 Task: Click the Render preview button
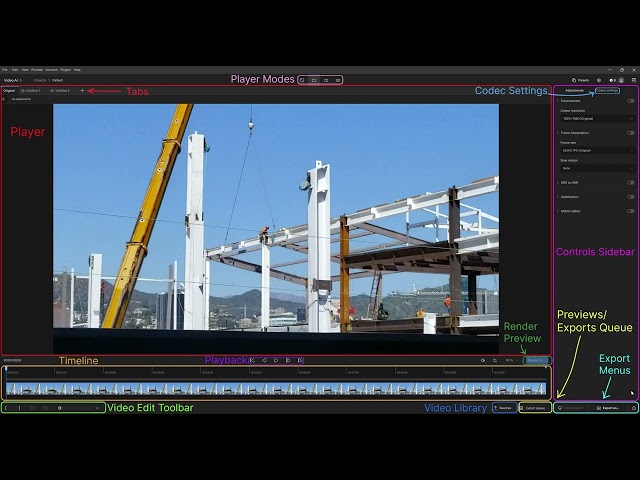(x=536, y=360)
